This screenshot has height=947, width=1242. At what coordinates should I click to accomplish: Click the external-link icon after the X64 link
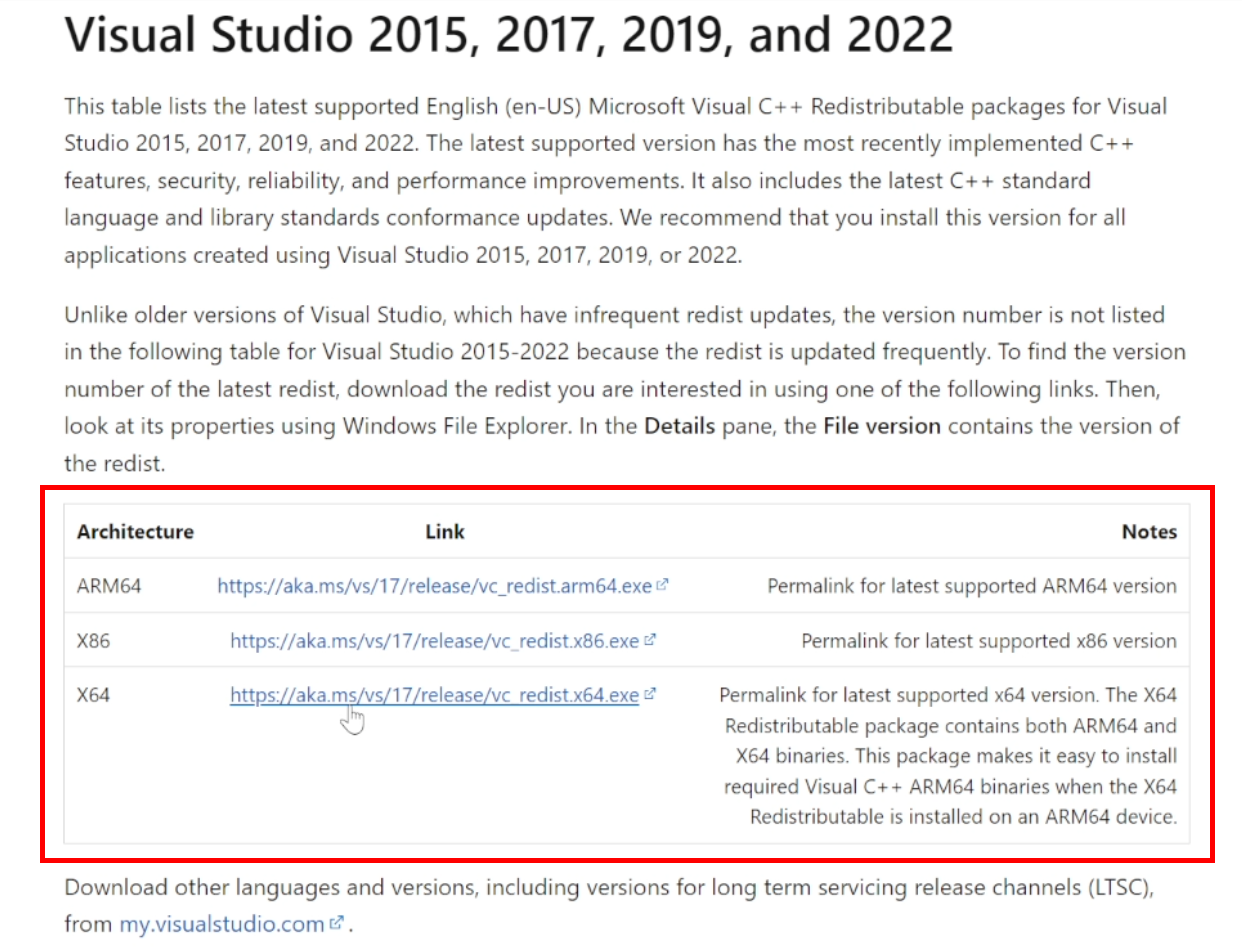coord(649,694)
